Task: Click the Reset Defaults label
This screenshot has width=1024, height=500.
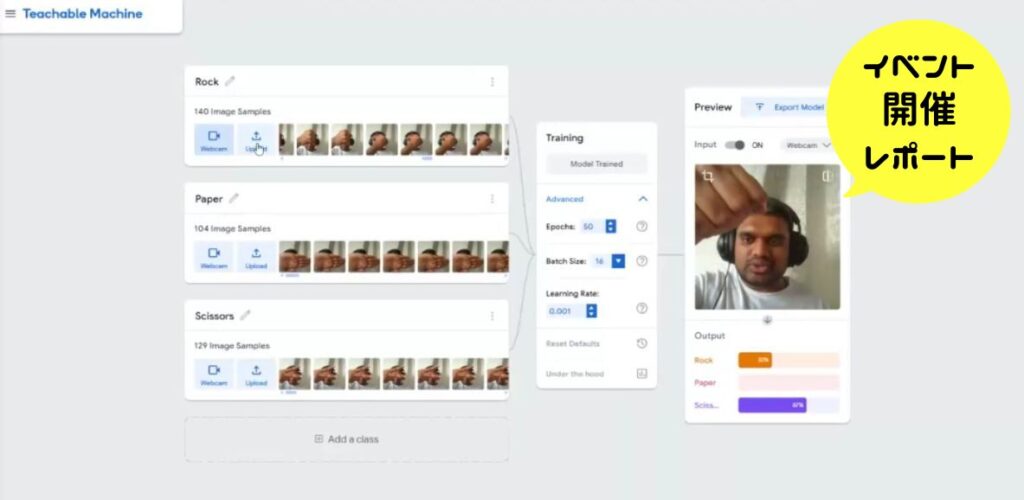Action: [573, 343]
